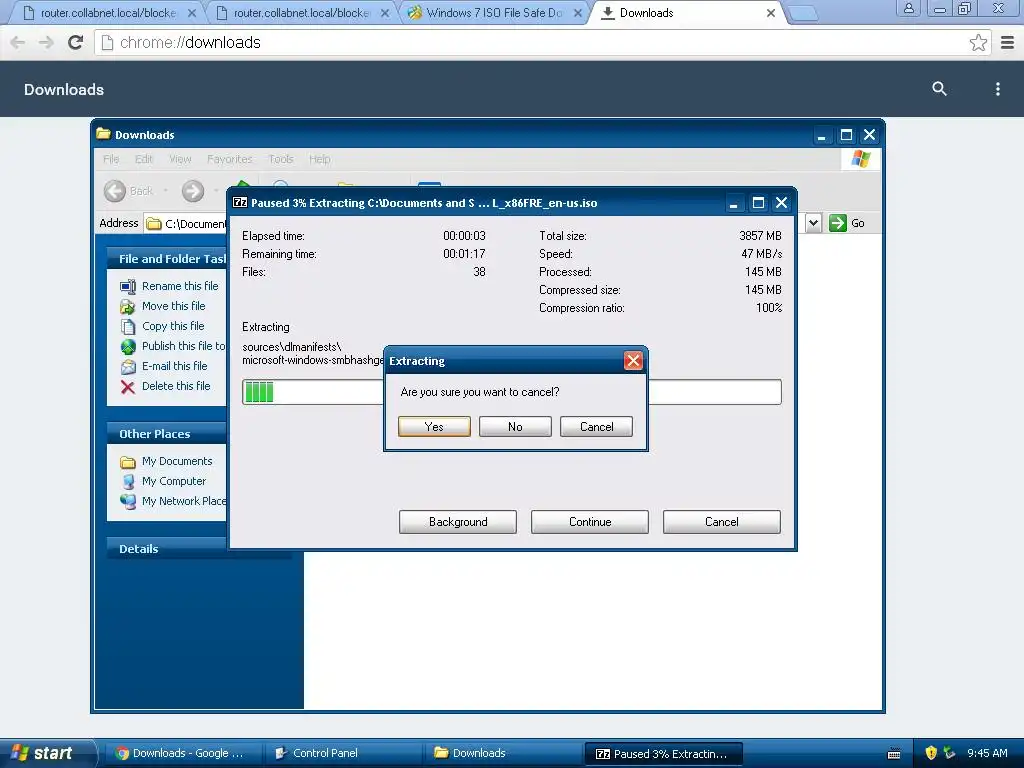Click the My Documents folder icon
Viewport: 1024px width, 768px height.
(x=128, y=462)
